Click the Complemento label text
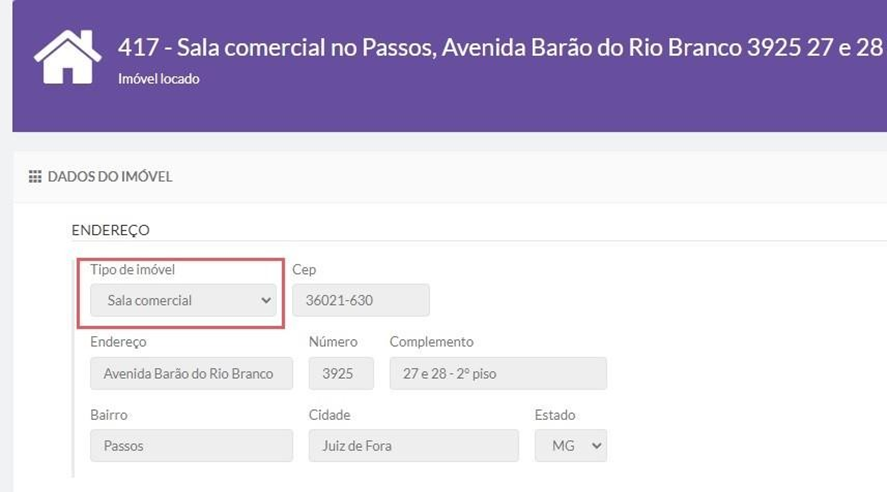This screenshot has height=492, width=887. click(431, 342)
